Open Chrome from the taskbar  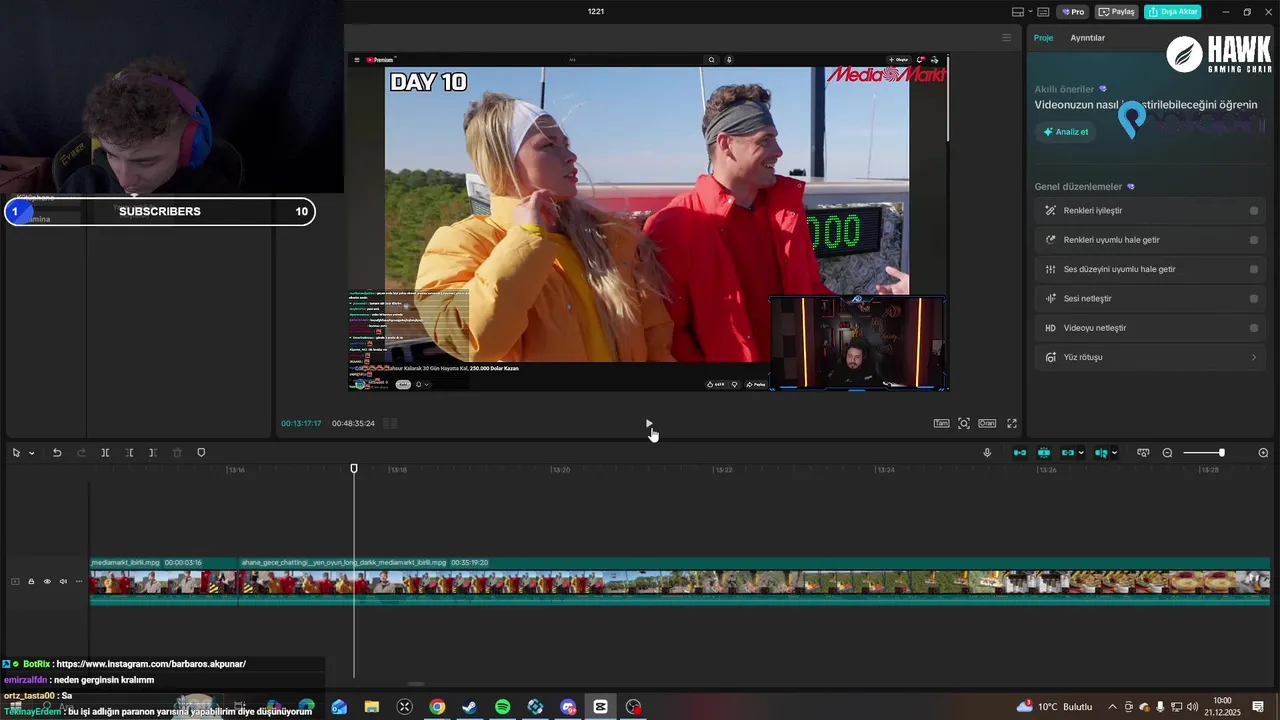tap(437, 707)
